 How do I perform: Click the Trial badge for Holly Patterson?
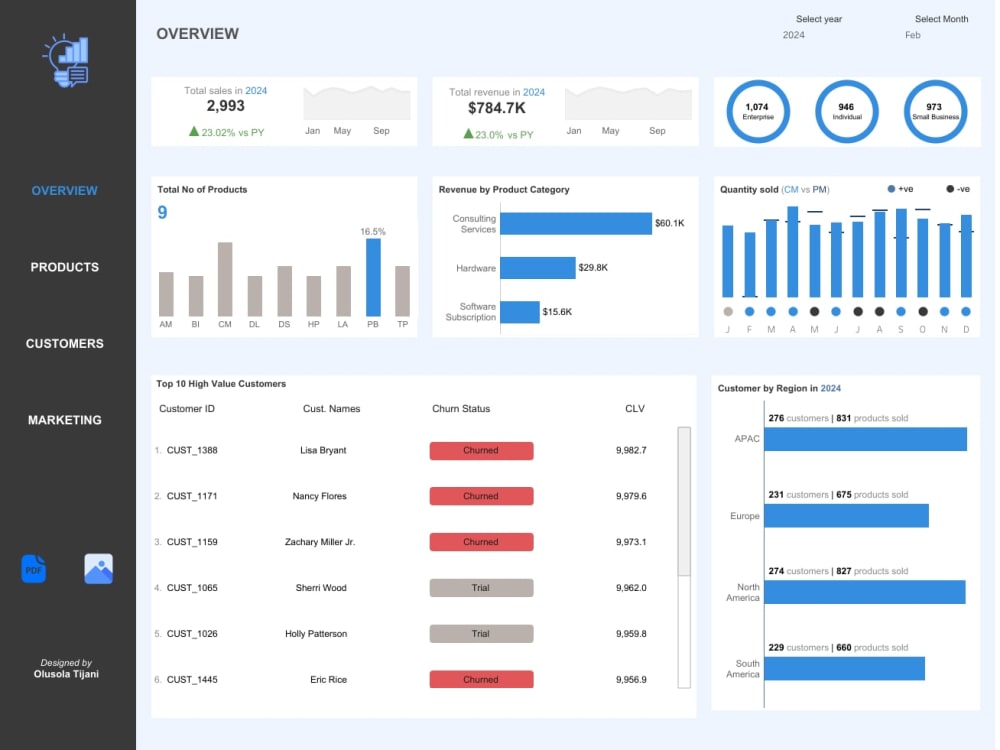(482, 634)
